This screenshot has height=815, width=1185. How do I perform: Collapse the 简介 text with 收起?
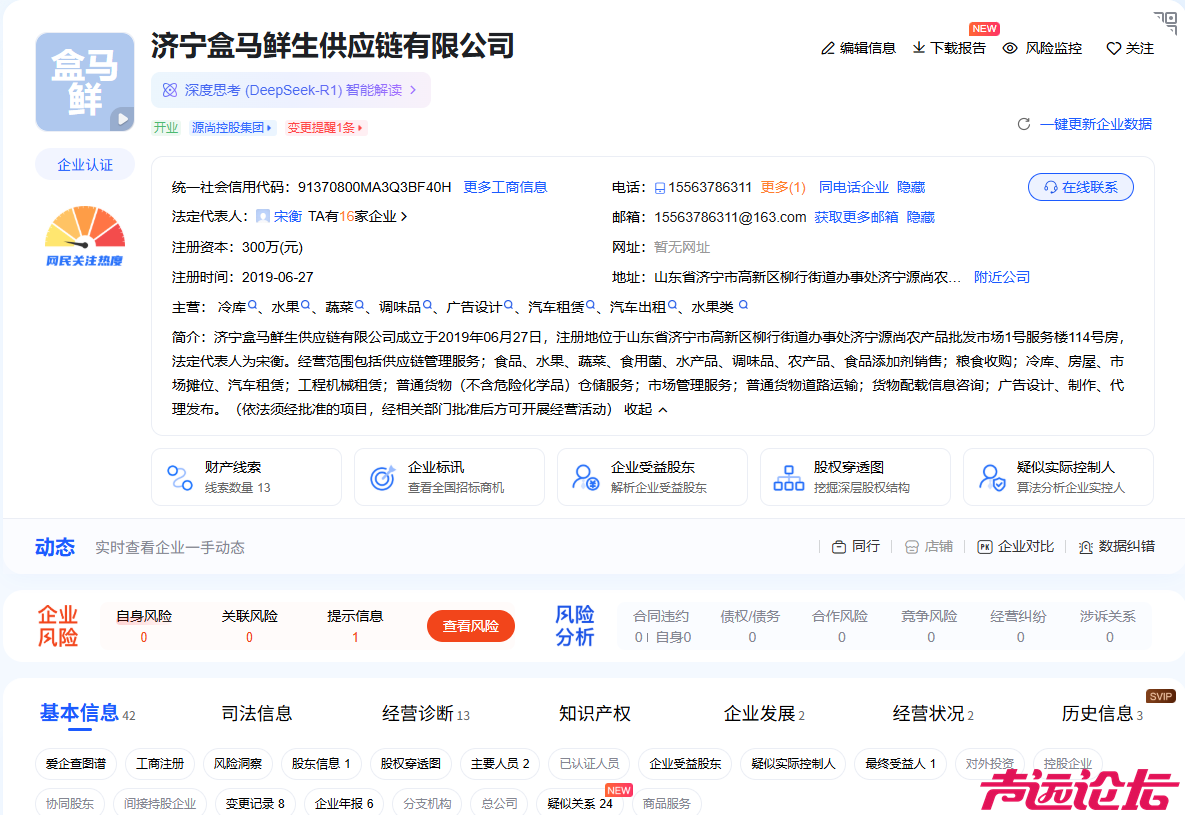[645, 409]
